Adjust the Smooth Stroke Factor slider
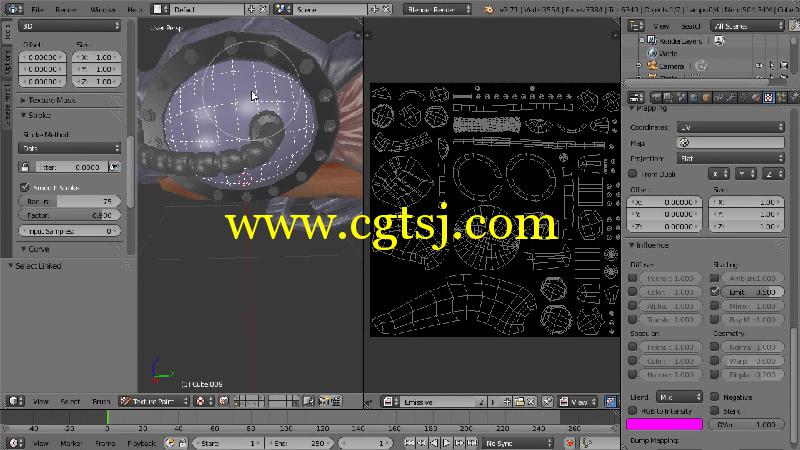 (x=69, y=215)
